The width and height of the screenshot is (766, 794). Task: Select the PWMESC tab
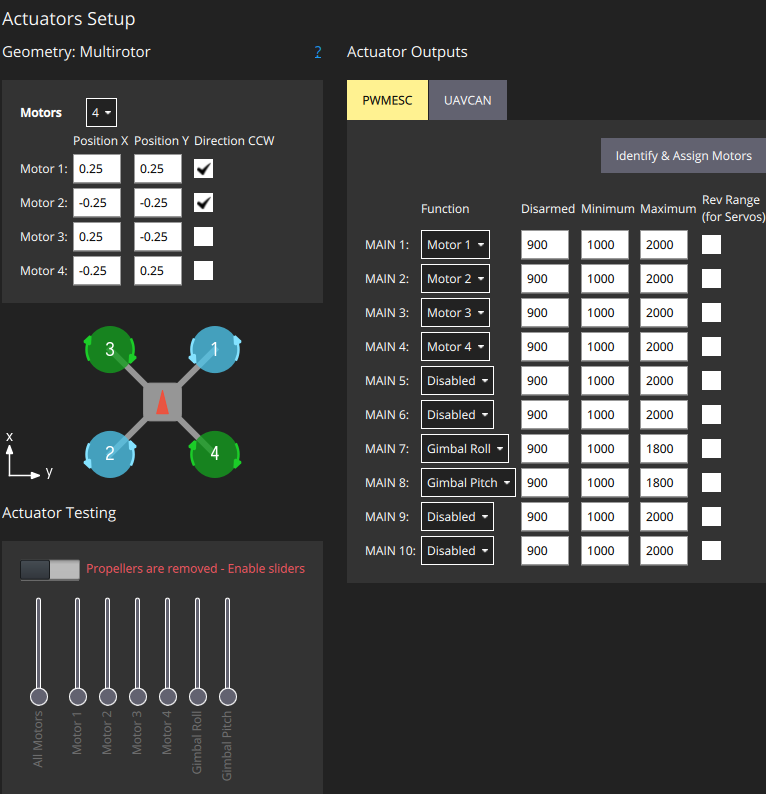[387, 100]
